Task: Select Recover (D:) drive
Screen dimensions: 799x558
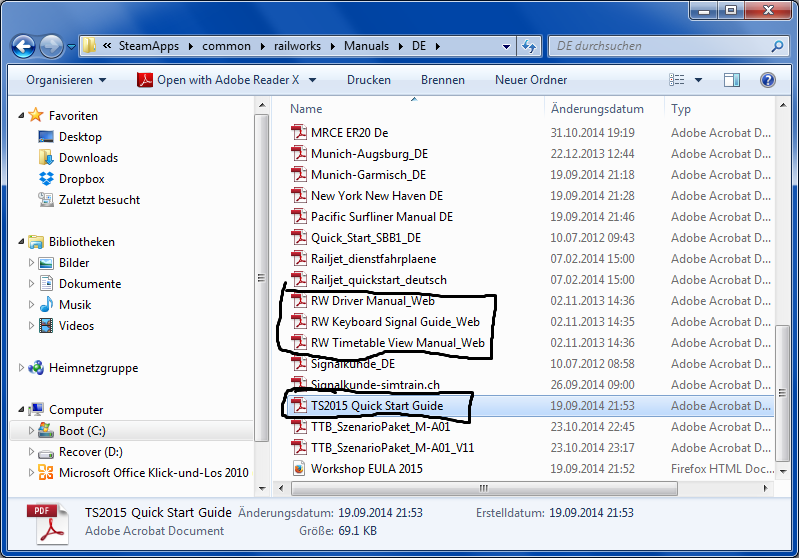Action: pyautogui.click(x=90, y=451)
